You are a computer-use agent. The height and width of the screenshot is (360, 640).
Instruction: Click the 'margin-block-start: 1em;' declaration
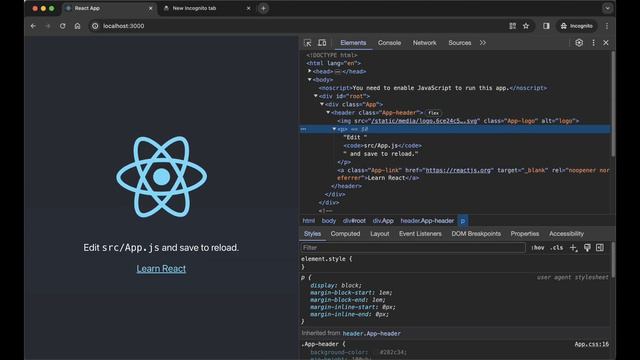(351, 293)
